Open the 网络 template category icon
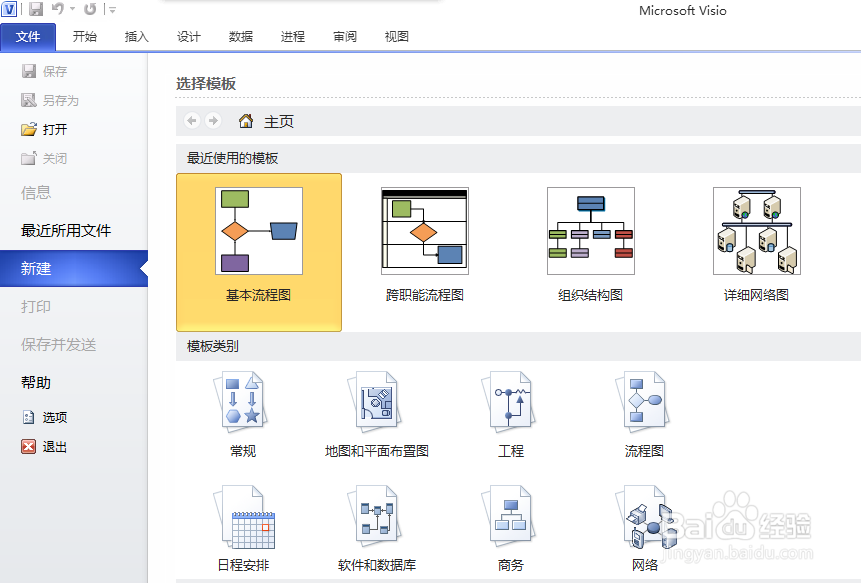The image size is (861, 583). tap(647, 516)
